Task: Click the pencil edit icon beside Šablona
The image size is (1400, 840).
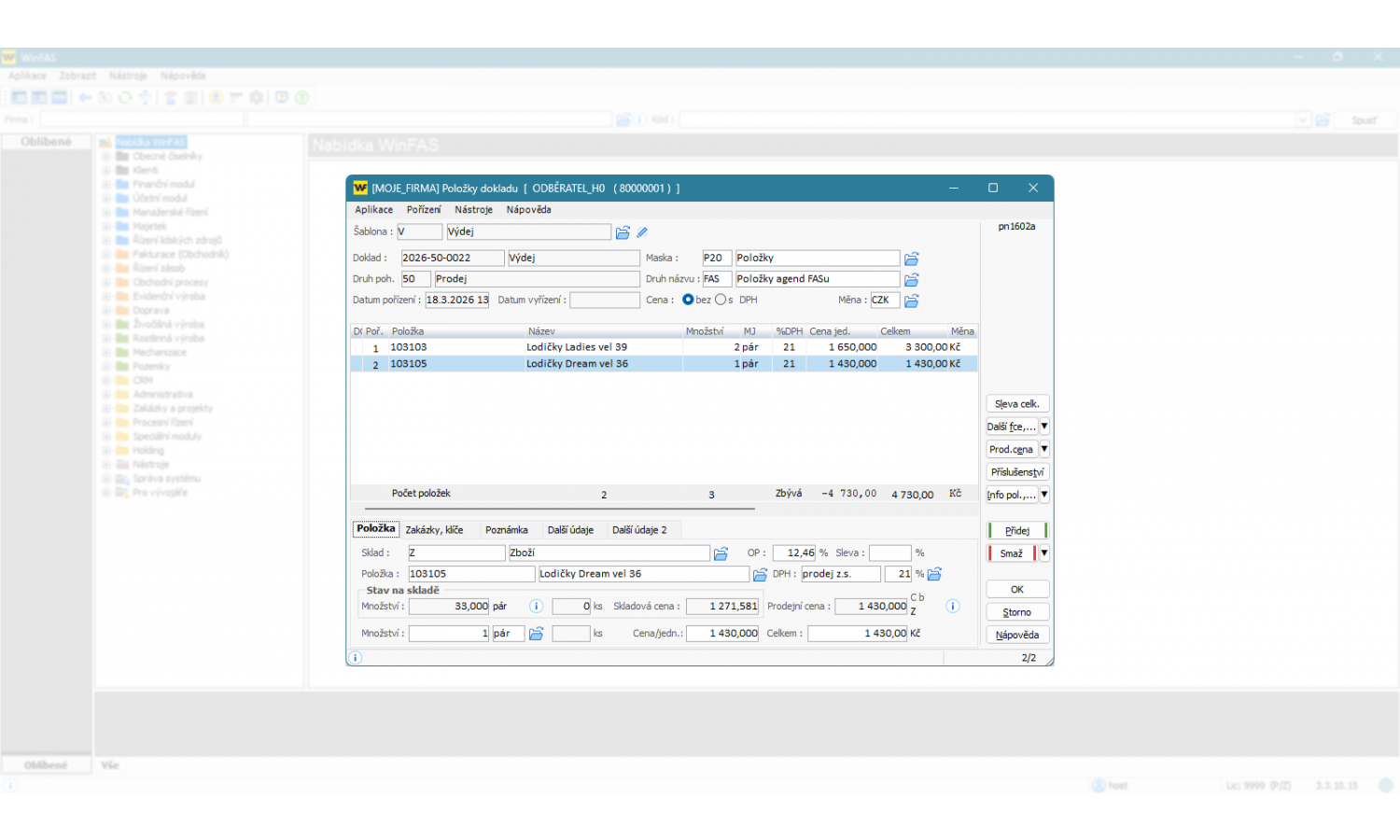Action: pos(642,232)
